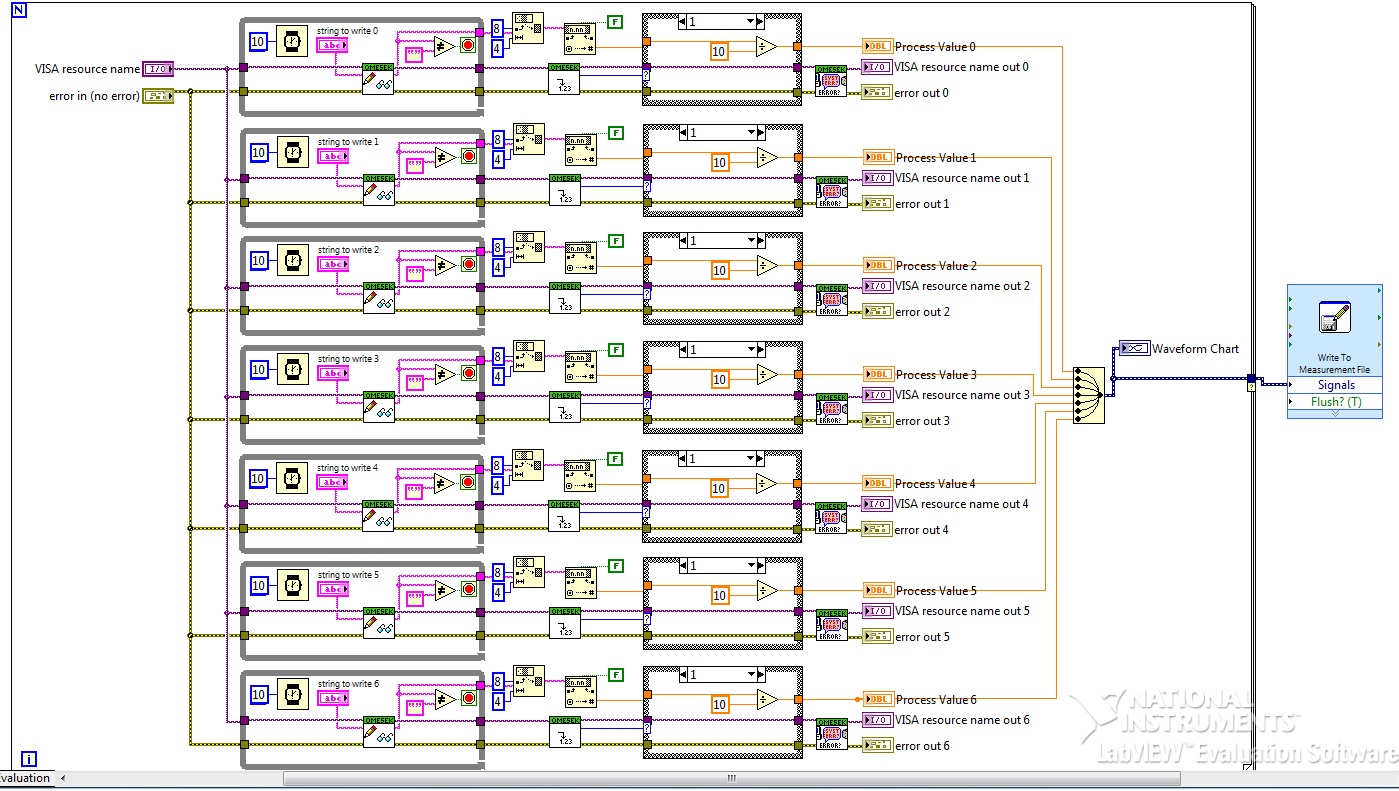Select the OMESEK read VI in Process Value 6 row
The height and width of the screenshot is (791, 1399).
coord(564,731)
